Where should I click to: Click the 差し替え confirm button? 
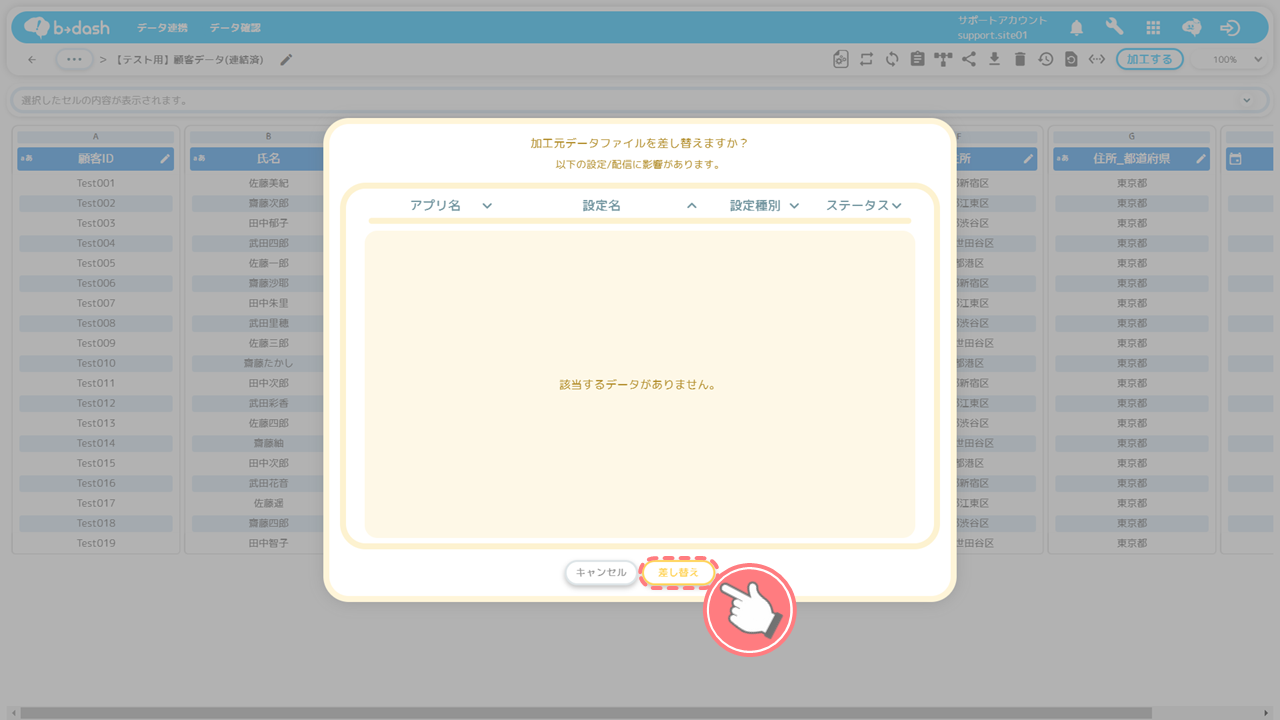tap(679, 573)
